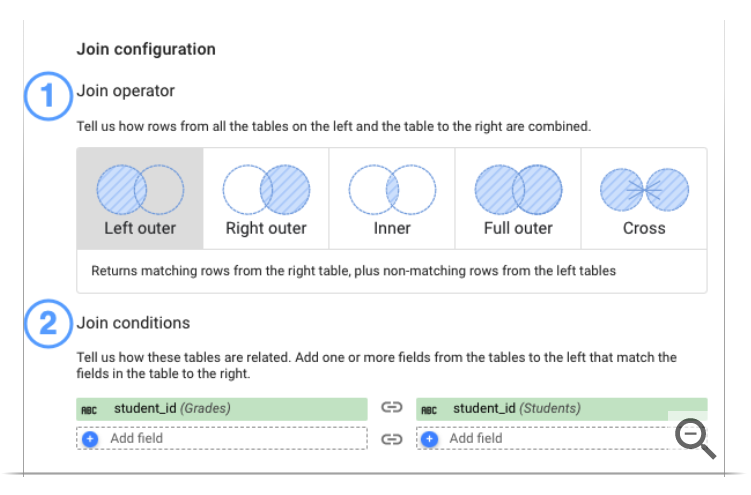The width and height of the screenshot is (751, 495).
Task: Click the link icon between Add field boxes
Action: click(x=392, y=439)
